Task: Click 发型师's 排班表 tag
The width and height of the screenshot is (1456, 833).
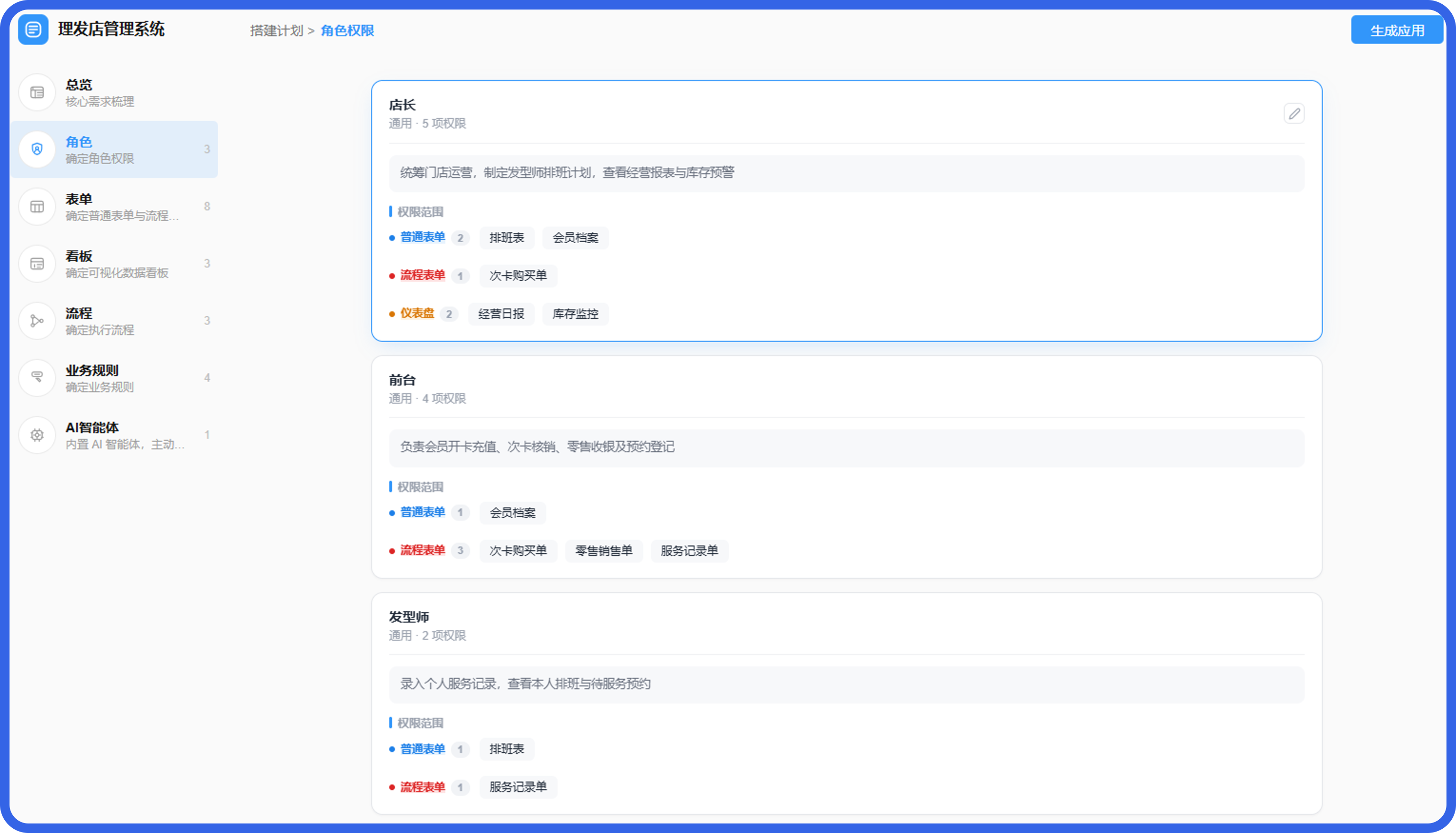Action: pos(507,750)
